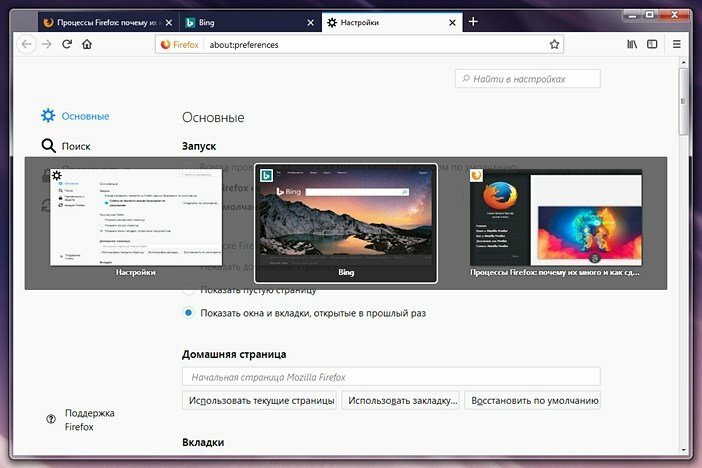Click the home page URL input field
This screenshot has width=702, height=468.
[x=391, y=377]
